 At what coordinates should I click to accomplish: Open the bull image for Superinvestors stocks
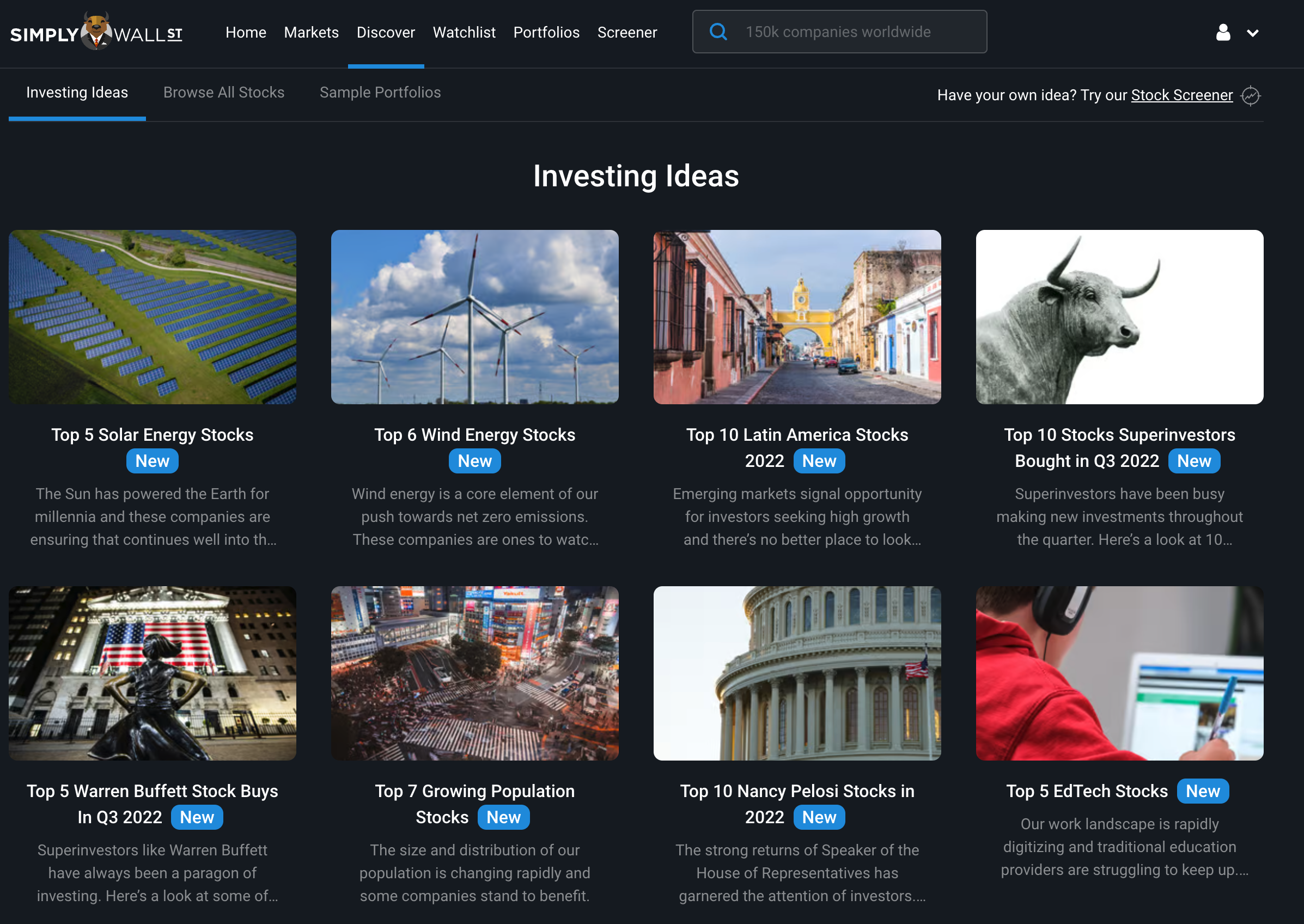(1119, 317)
